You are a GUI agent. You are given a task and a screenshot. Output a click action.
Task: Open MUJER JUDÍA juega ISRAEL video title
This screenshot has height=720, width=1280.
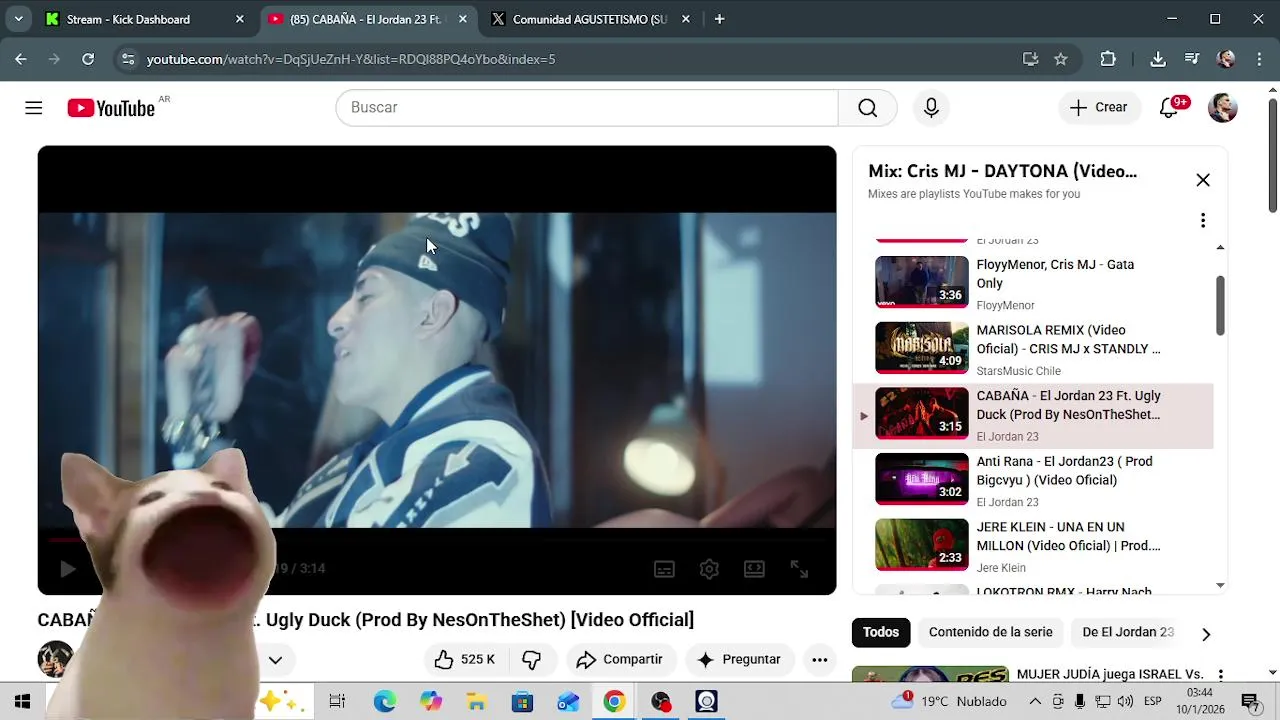(1110, 674)
